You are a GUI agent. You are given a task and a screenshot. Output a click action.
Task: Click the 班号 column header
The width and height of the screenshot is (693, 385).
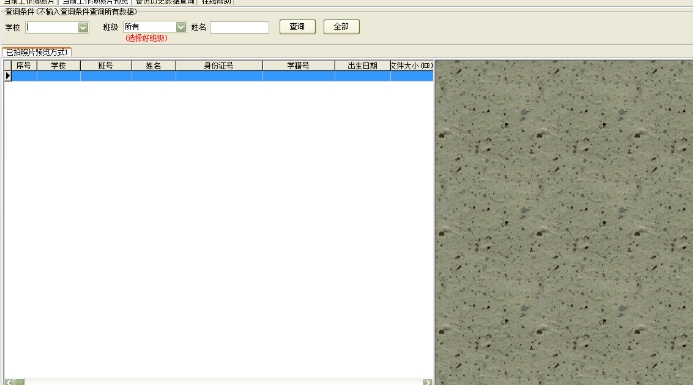click(x=106, y=65)
